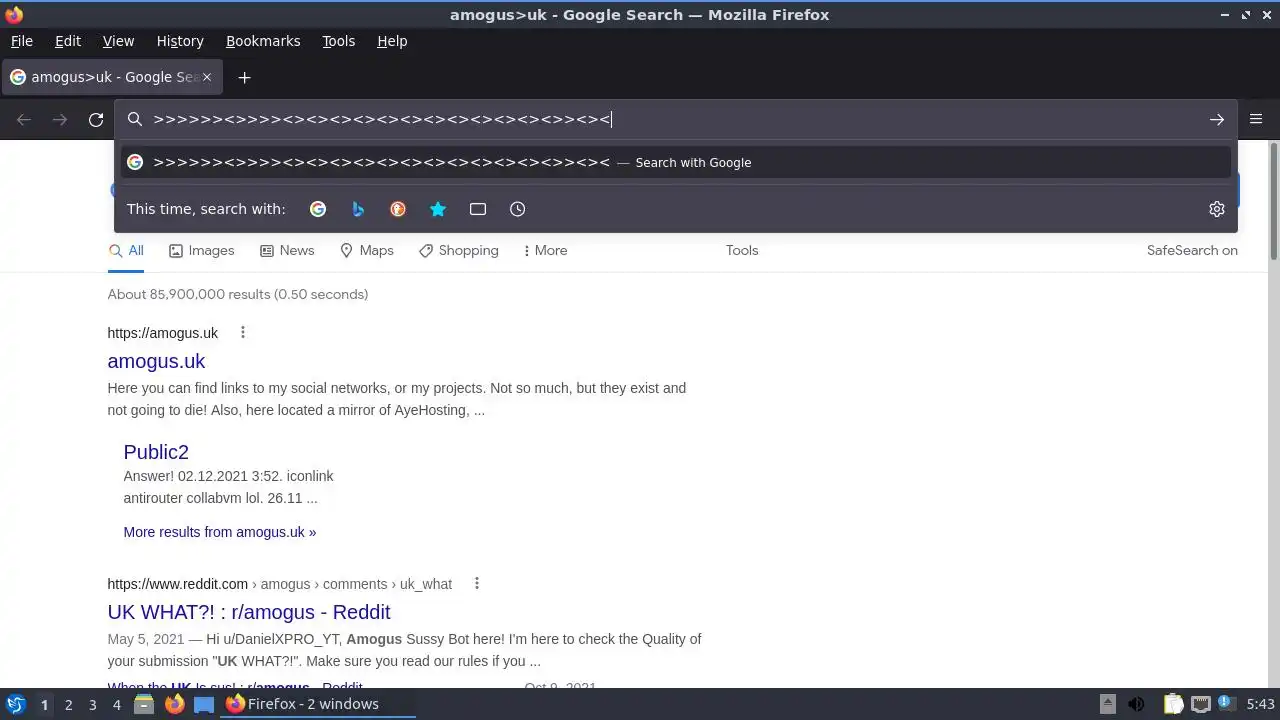Screen dimensions: 1280x720
Task: Launch Firefox from taskbar quick launch icon
Action: click(x=174, y=704)
